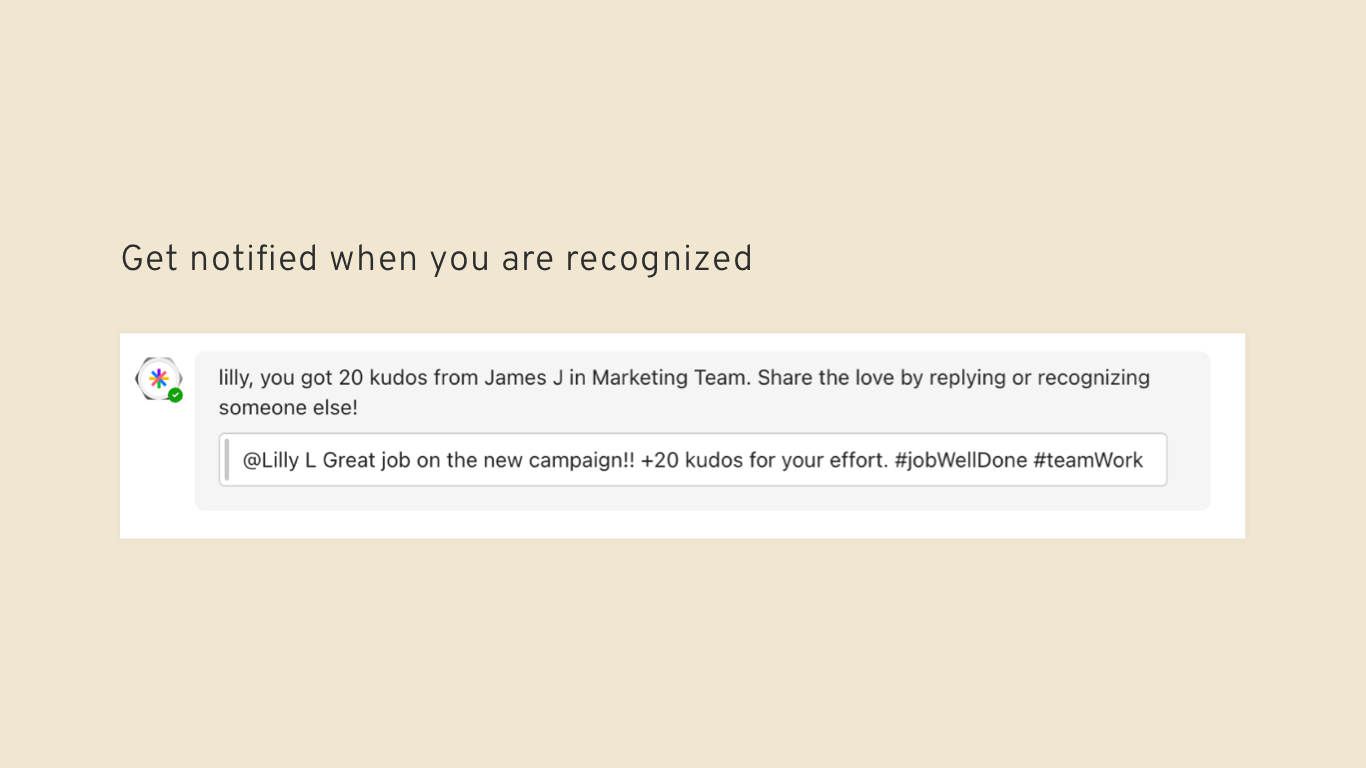Viewport: 1366px width, 768px height.
Task: Click the gray vertical quote bar
Action: coord(227,460)
